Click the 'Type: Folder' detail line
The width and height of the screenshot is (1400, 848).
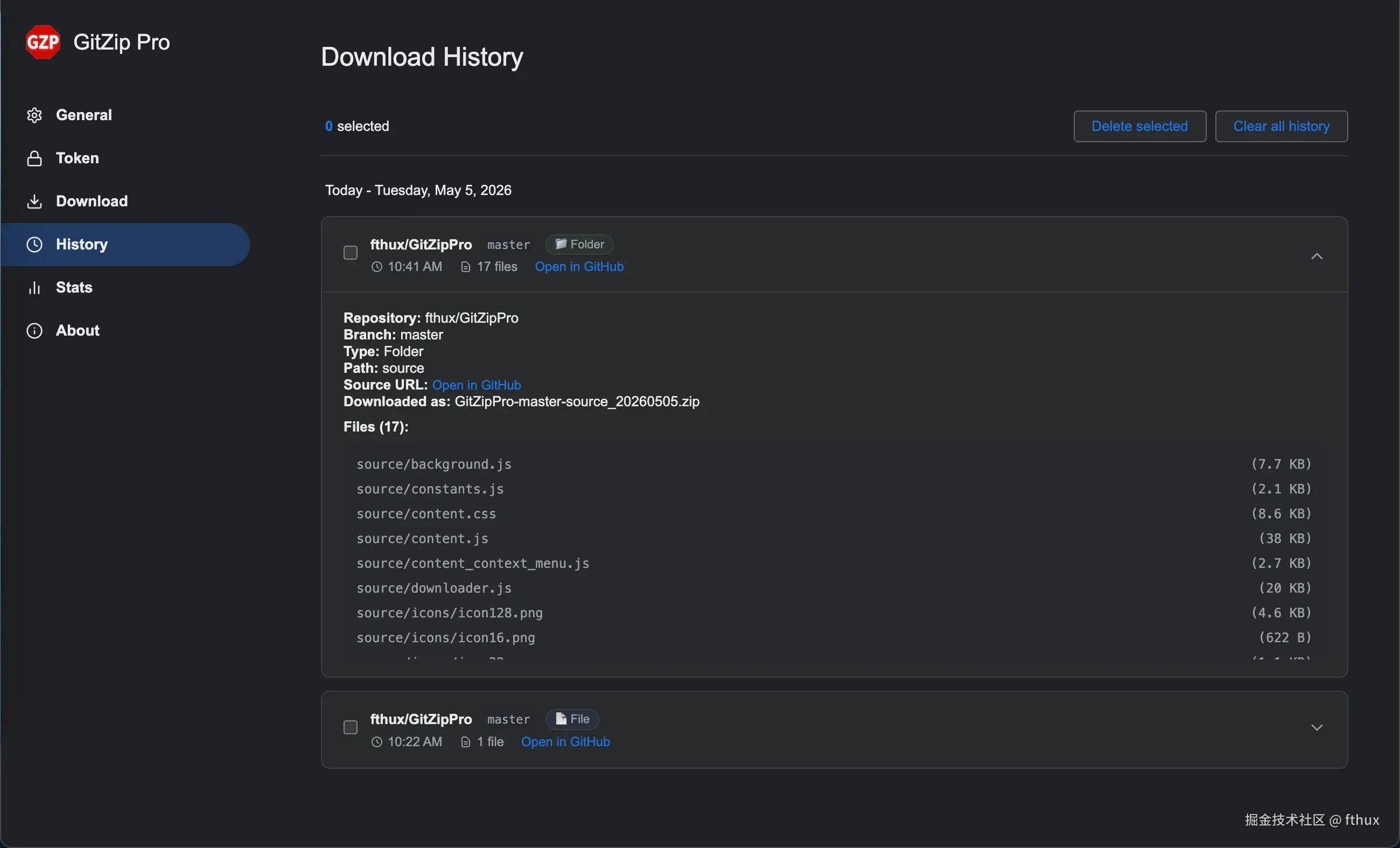[x=383, y=352]
